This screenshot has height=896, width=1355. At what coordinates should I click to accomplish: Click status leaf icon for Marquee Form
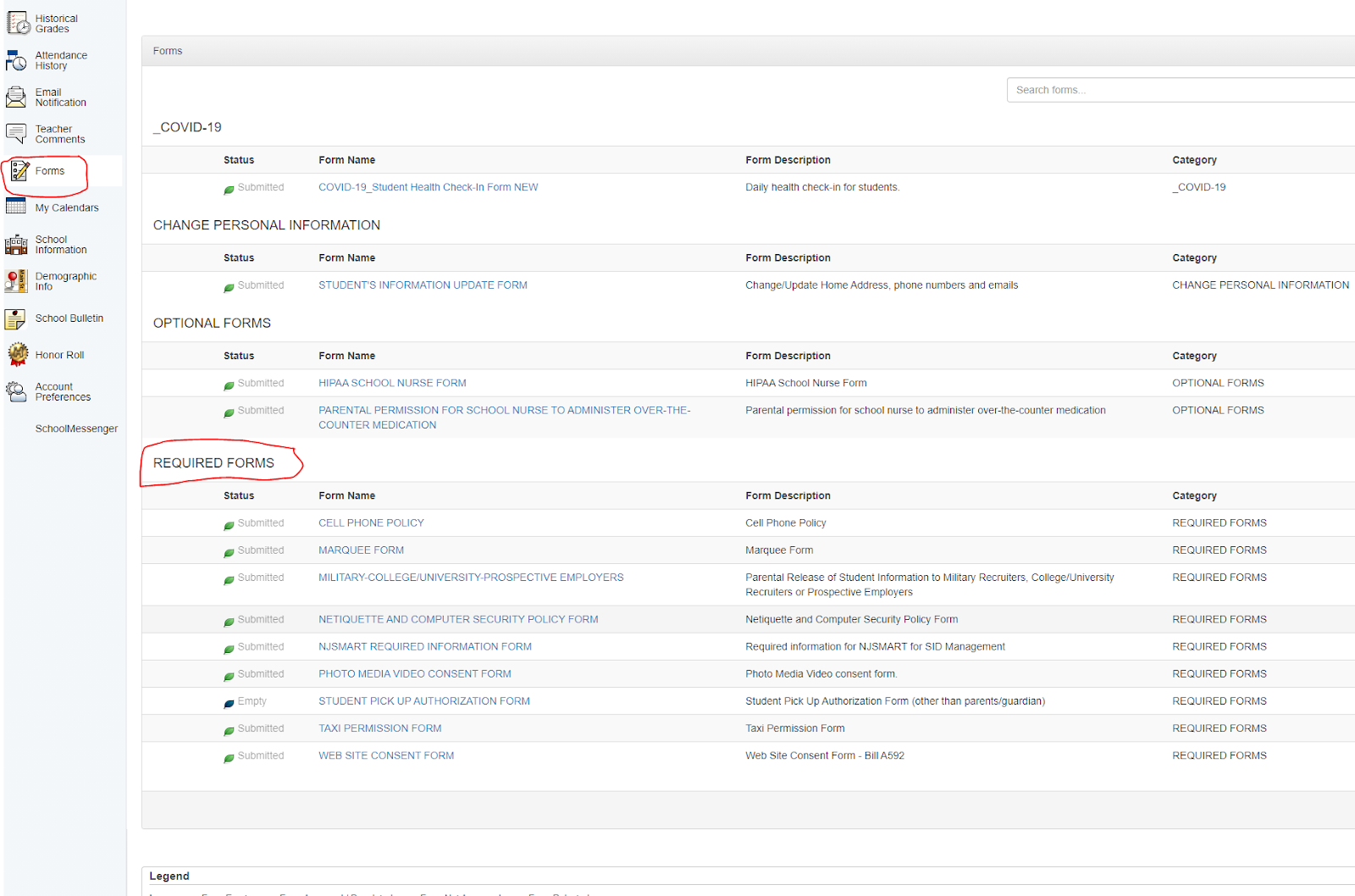click(x=229, y=552)
